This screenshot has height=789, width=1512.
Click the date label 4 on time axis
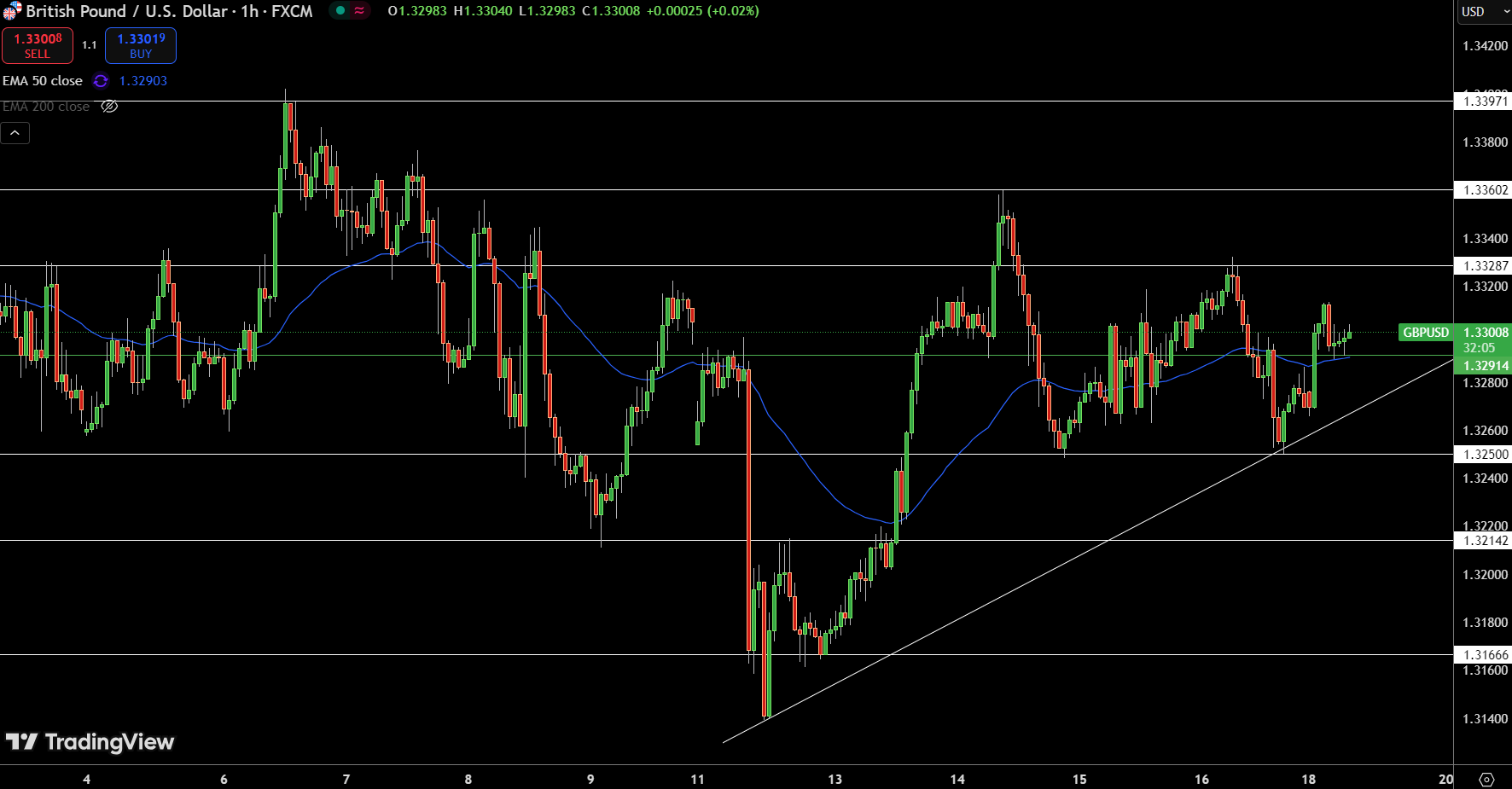(x=87, y=780)
